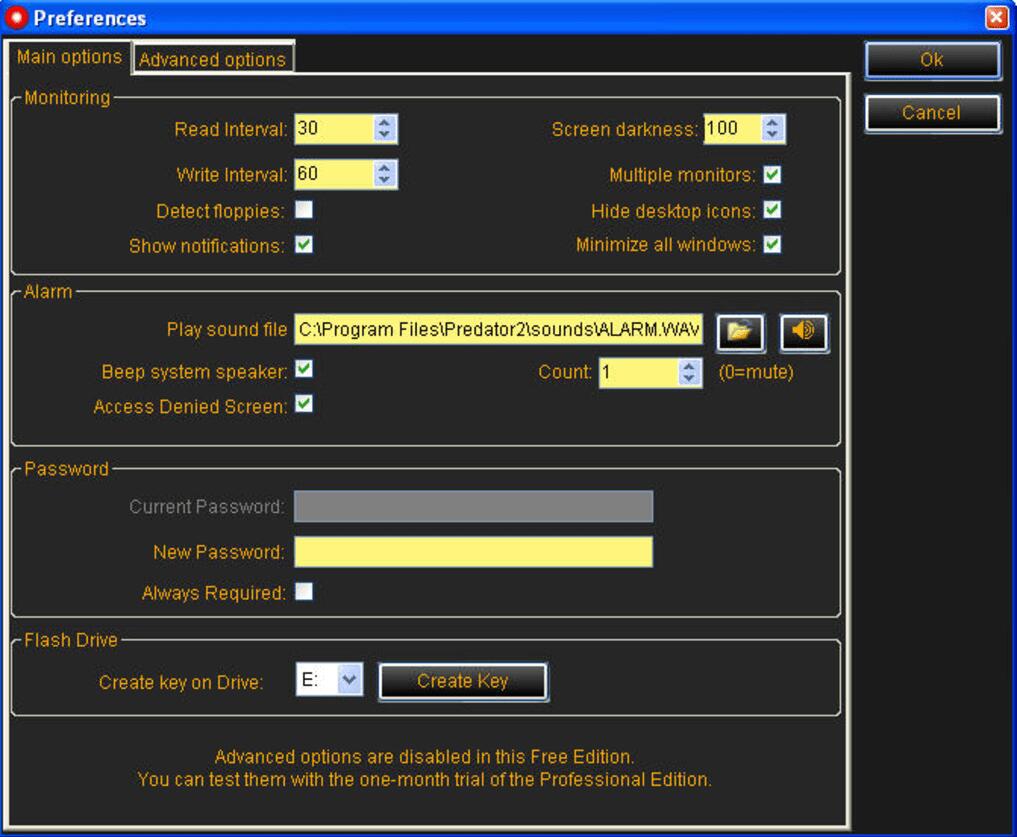
Task: Disable Multiple monitors checkbox
Action: click(x=772, y=175)
